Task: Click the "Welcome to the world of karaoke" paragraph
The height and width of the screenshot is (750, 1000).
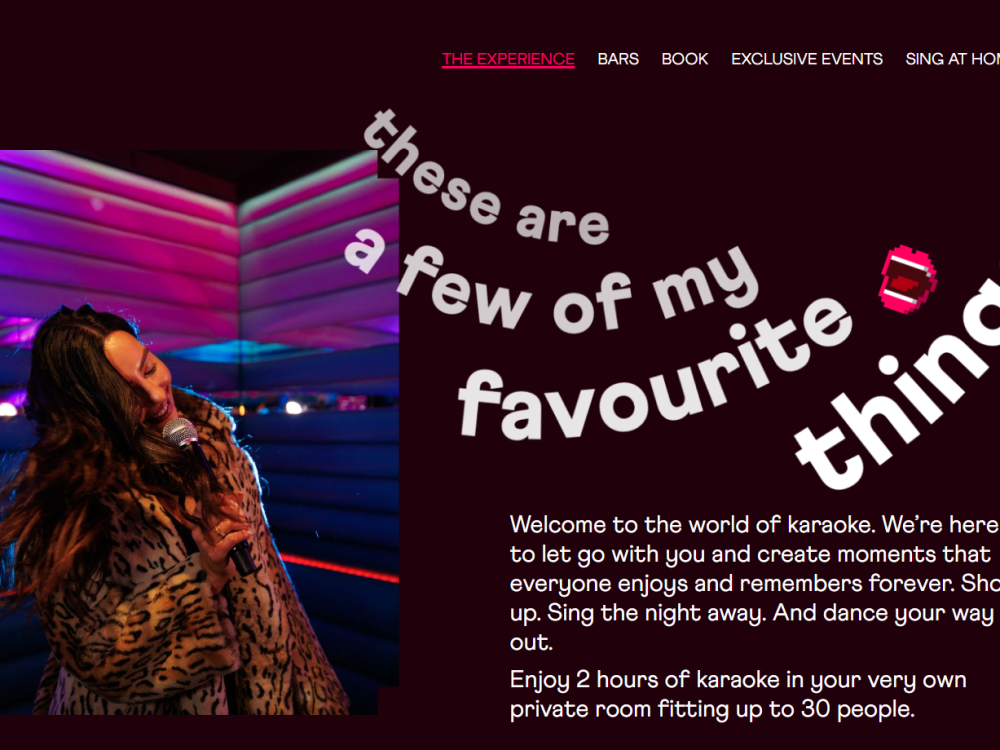Action: click(754, 583)
